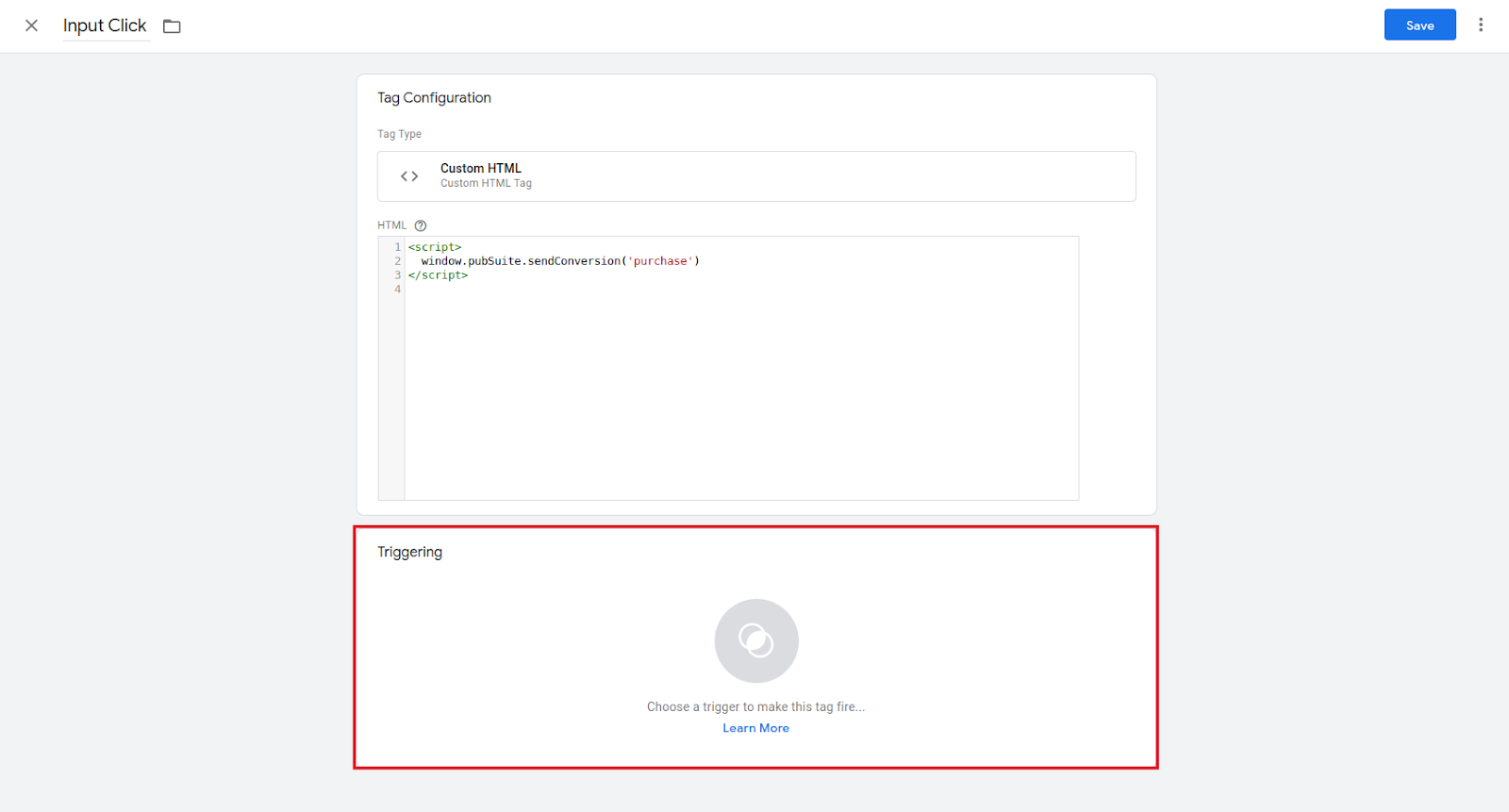Click the 'Tag Type' label
Screen dimensions: 1509x812
click(399, 134)
